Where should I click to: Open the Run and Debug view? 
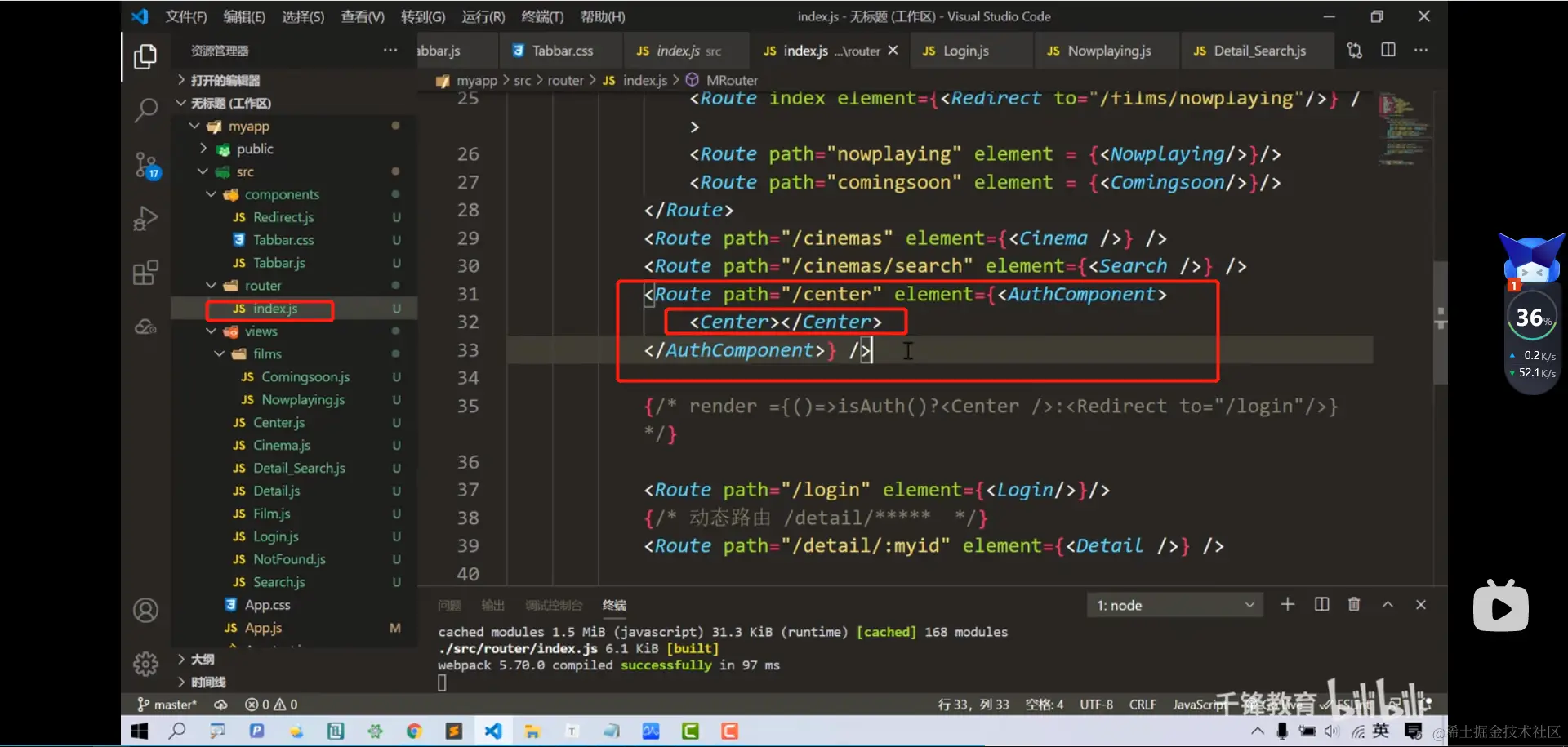coord(145,219)
